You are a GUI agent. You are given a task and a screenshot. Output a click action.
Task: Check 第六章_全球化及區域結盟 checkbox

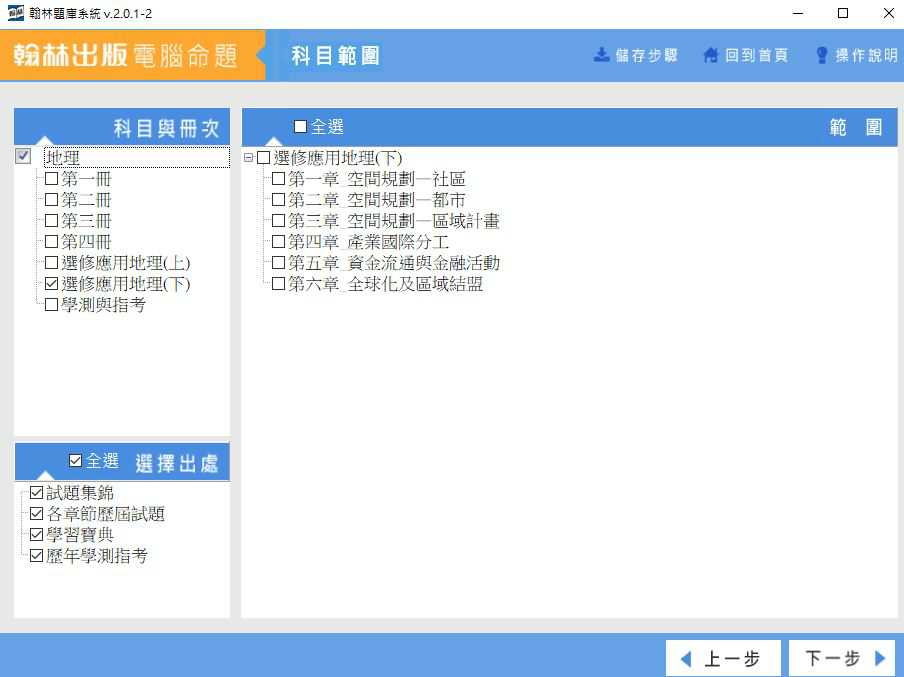(x=278, y=283)
